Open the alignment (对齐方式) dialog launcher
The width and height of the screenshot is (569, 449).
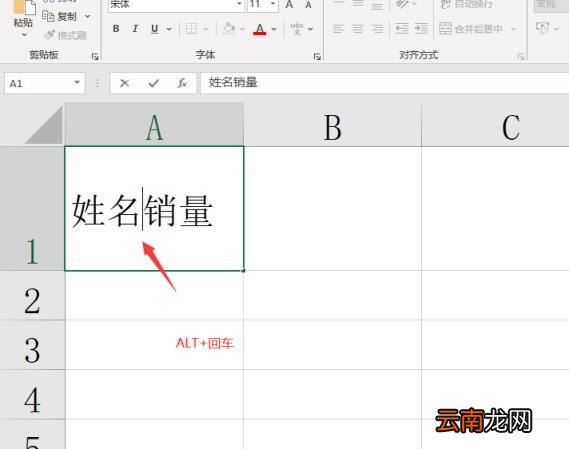521,57
